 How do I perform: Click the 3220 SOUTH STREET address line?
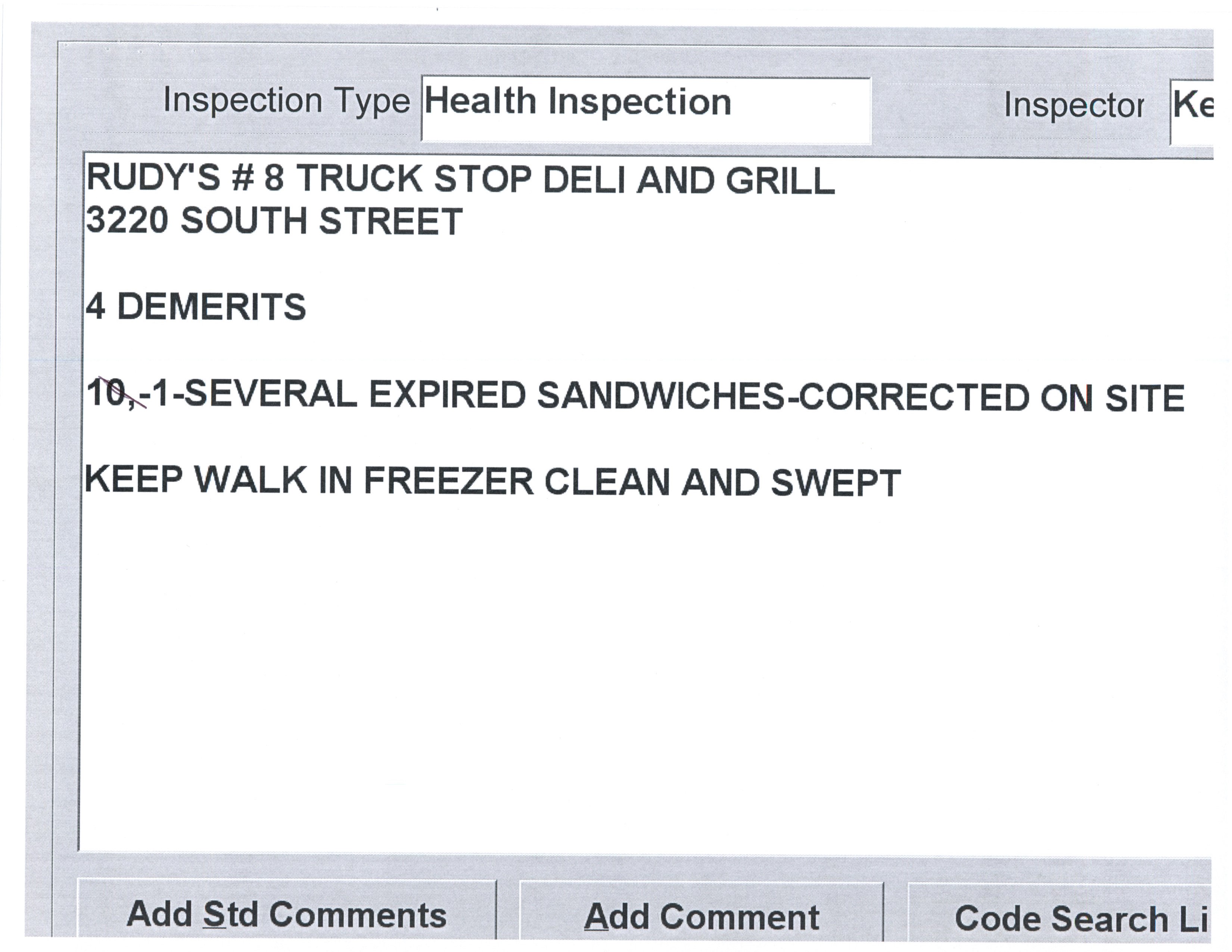click(x=274, y=221)
